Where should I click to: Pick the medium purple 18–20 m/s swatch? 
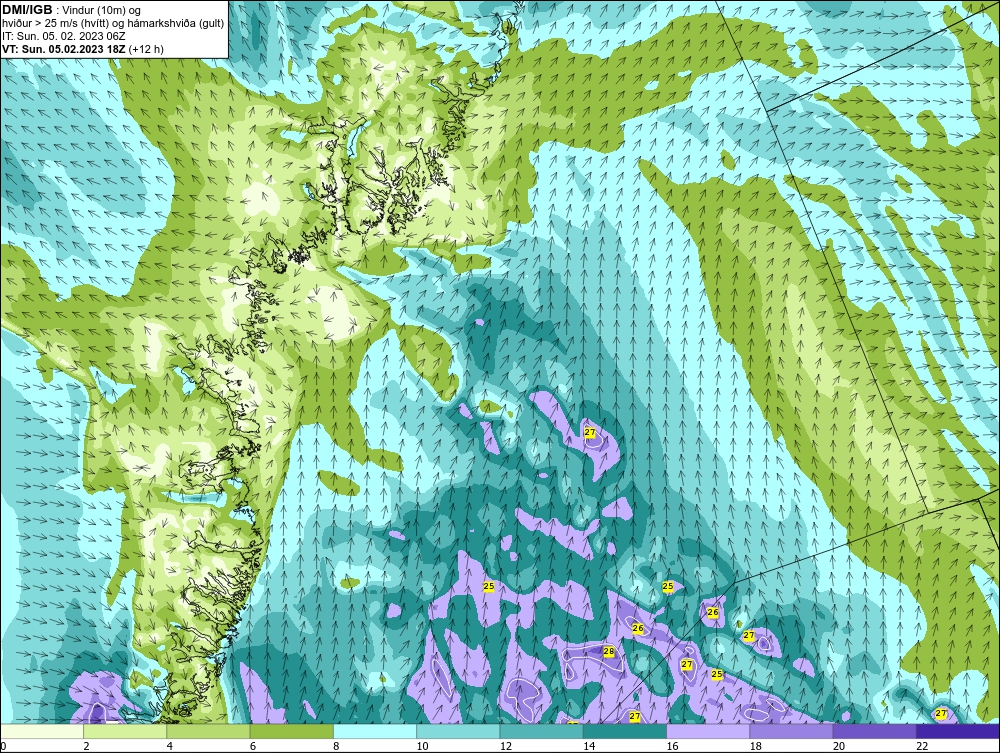pyautogui.click(x=791, y=731)
